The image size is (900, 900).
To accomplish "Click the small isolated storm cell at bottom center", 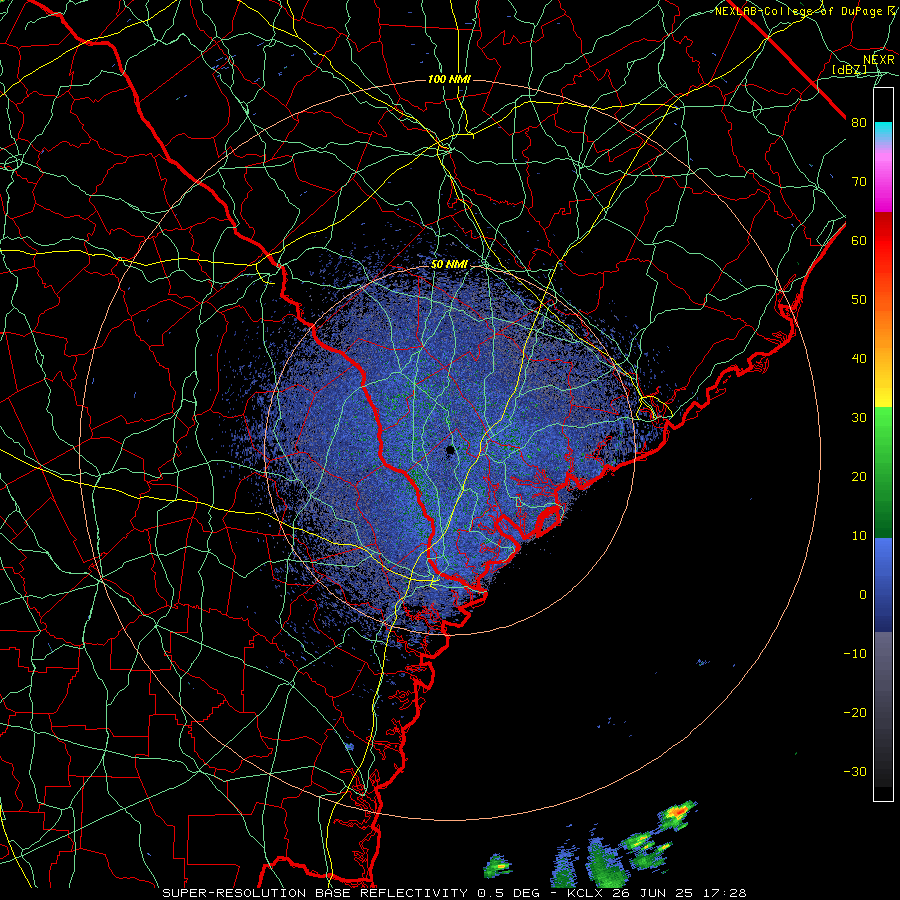I will pos(497,866).
